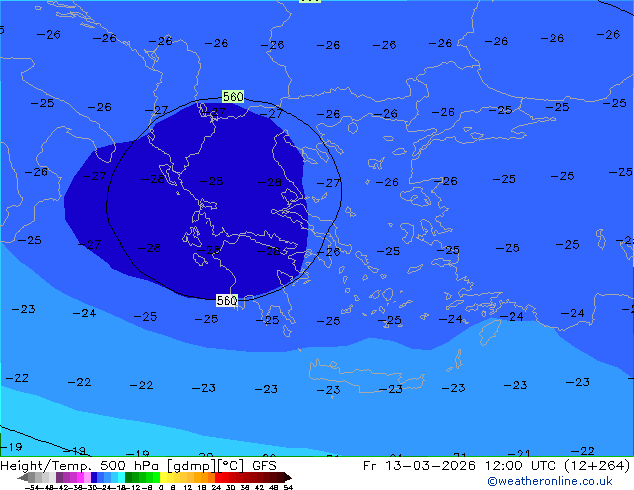Click the lower 560 contour label
Screen dimensions: 634x490
227,300
